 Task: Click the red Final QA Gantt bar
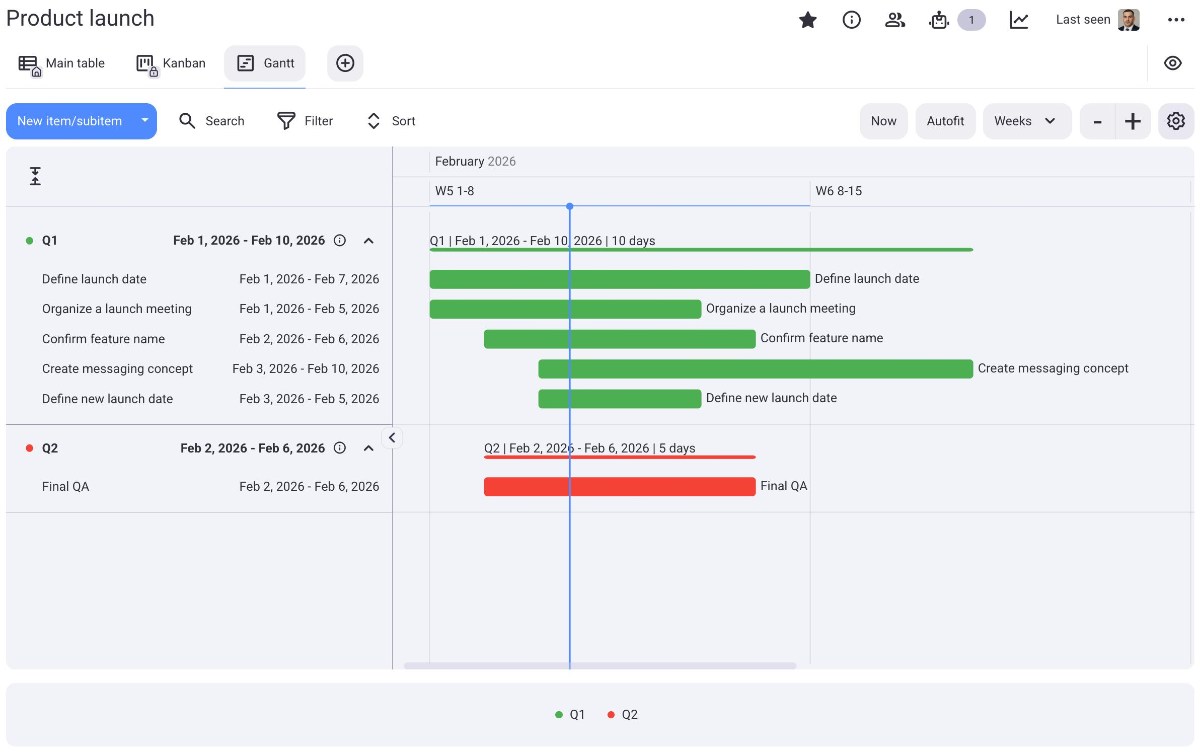(619, 487)
